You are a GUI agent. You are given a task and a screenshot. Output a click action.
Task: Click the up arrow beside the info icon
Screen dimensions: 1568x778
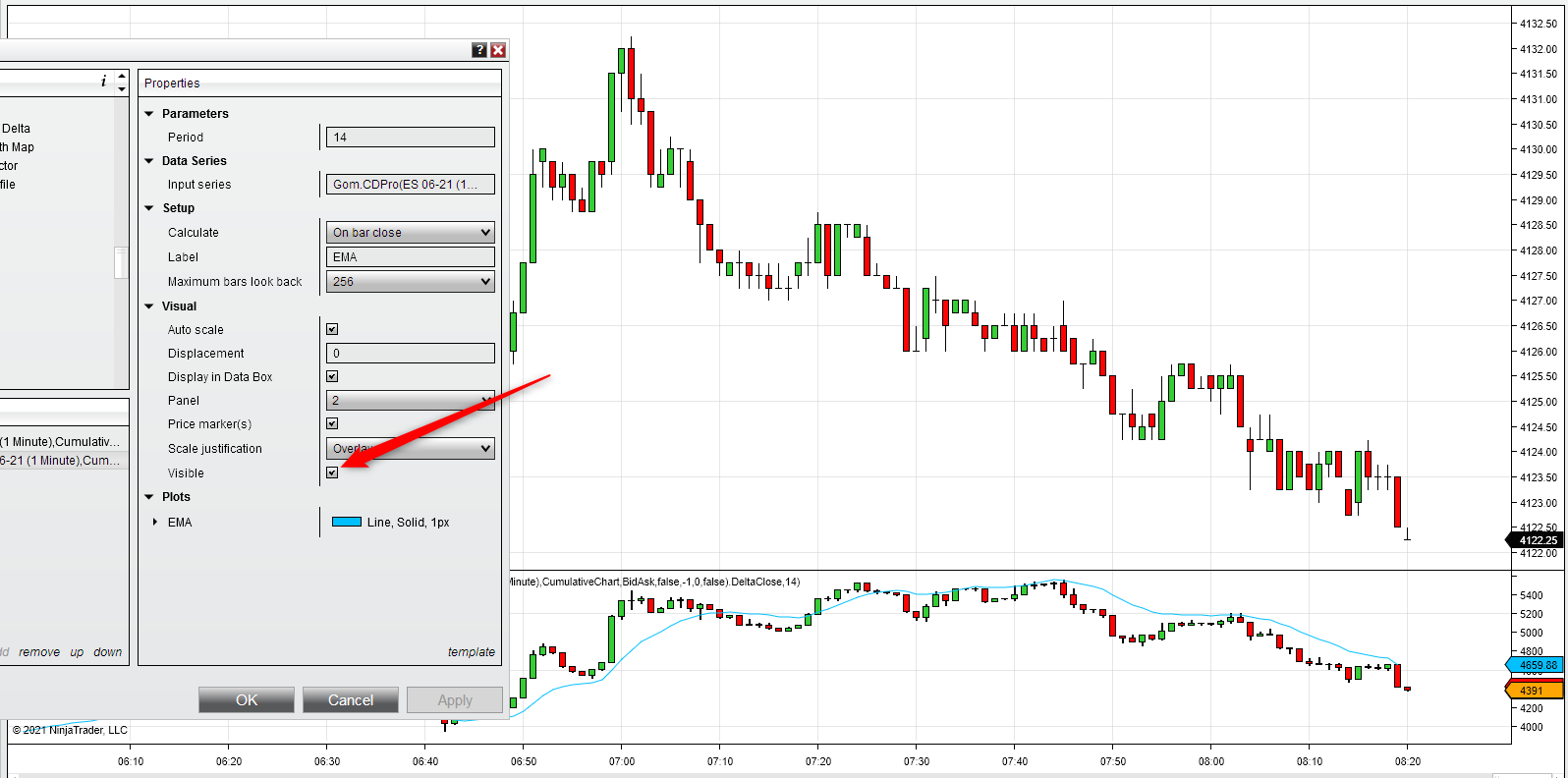(122, 76)
